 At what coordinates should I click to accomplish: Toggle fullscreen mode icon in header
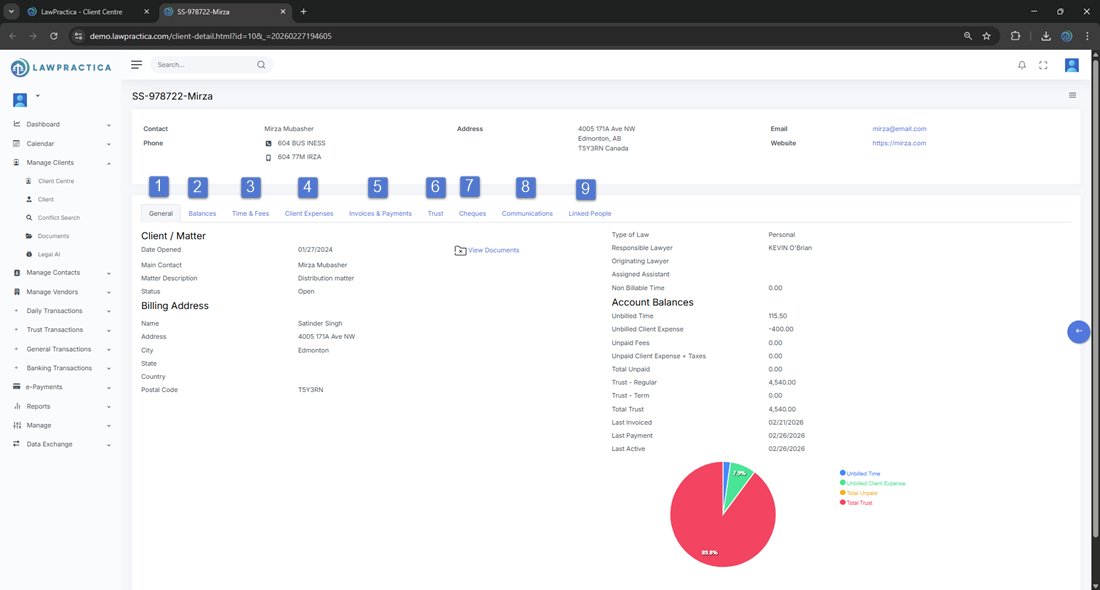pyautogui.click(x=1043, y=65)
